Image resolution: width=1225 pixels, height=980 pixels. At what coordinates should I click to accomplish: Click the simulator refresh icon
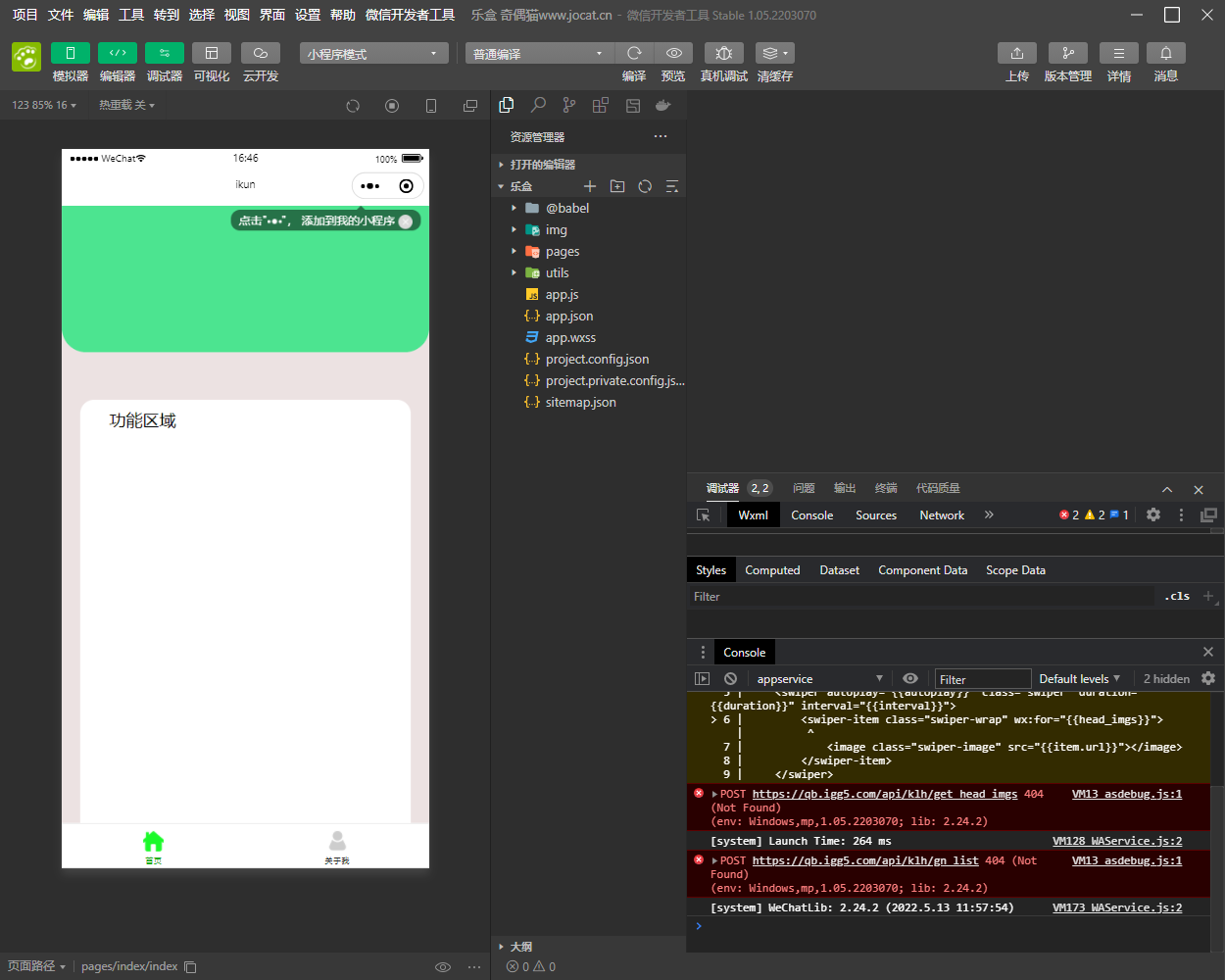353,106
